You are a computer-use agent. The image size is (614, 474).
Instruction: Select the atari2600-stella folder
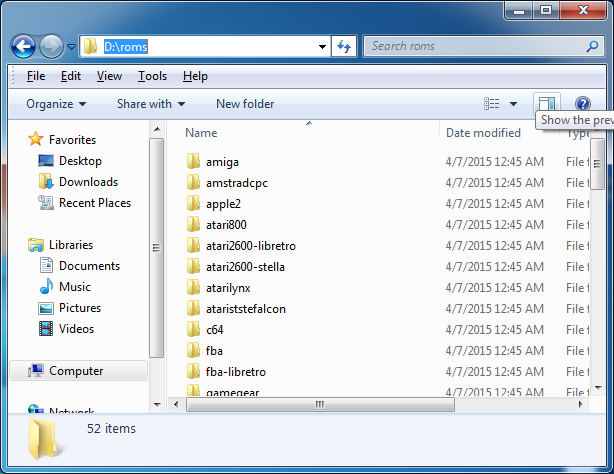pyautogui.click(x=245, y=267)
